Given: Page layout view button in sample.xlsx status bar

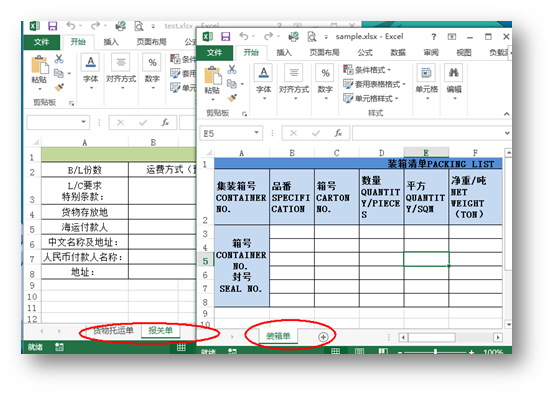Looking at the screenshot, I should (x=359, y=351).
